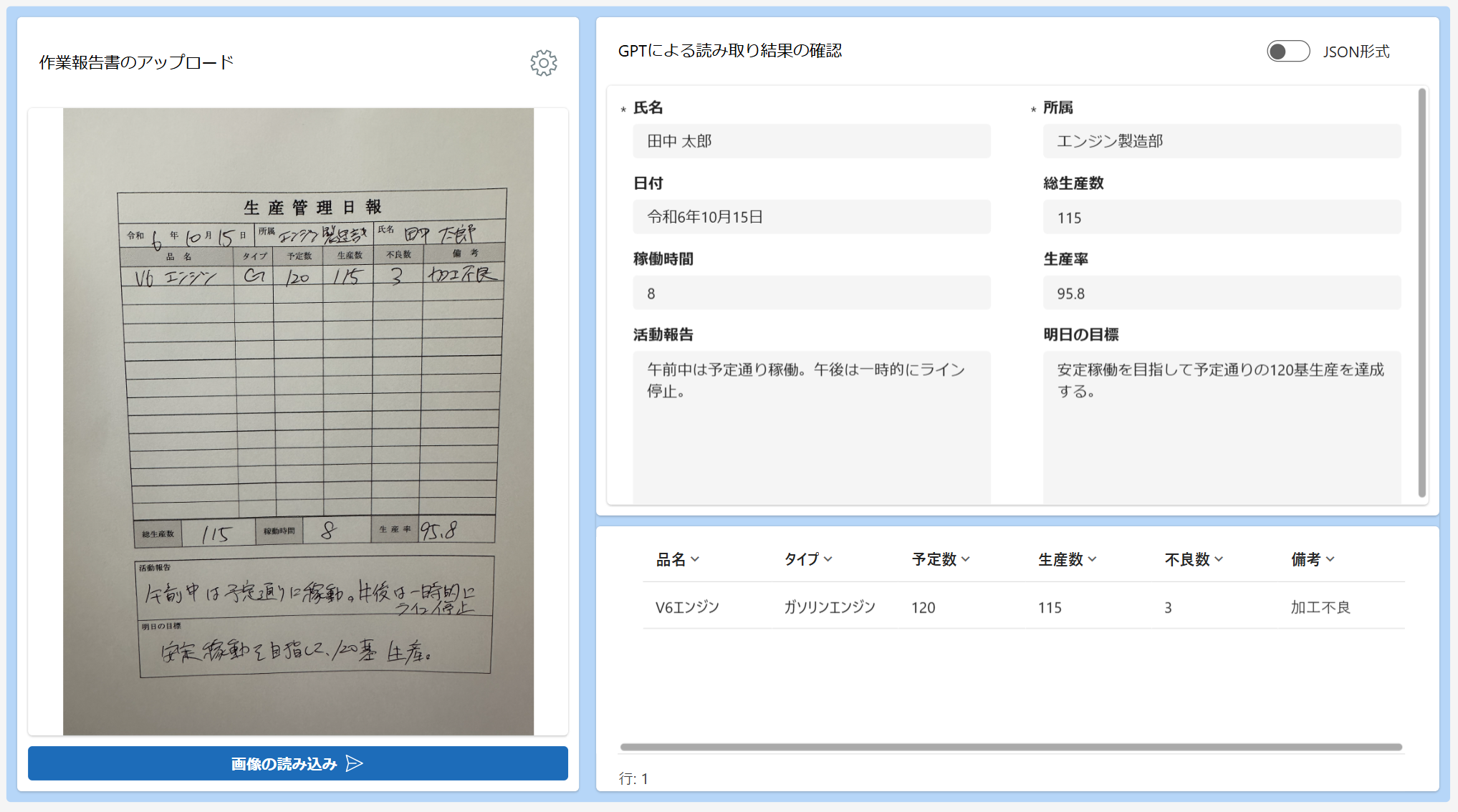Click the send arrow on the image load button
Screen dimensions: 1458x812
coord(354,763)
